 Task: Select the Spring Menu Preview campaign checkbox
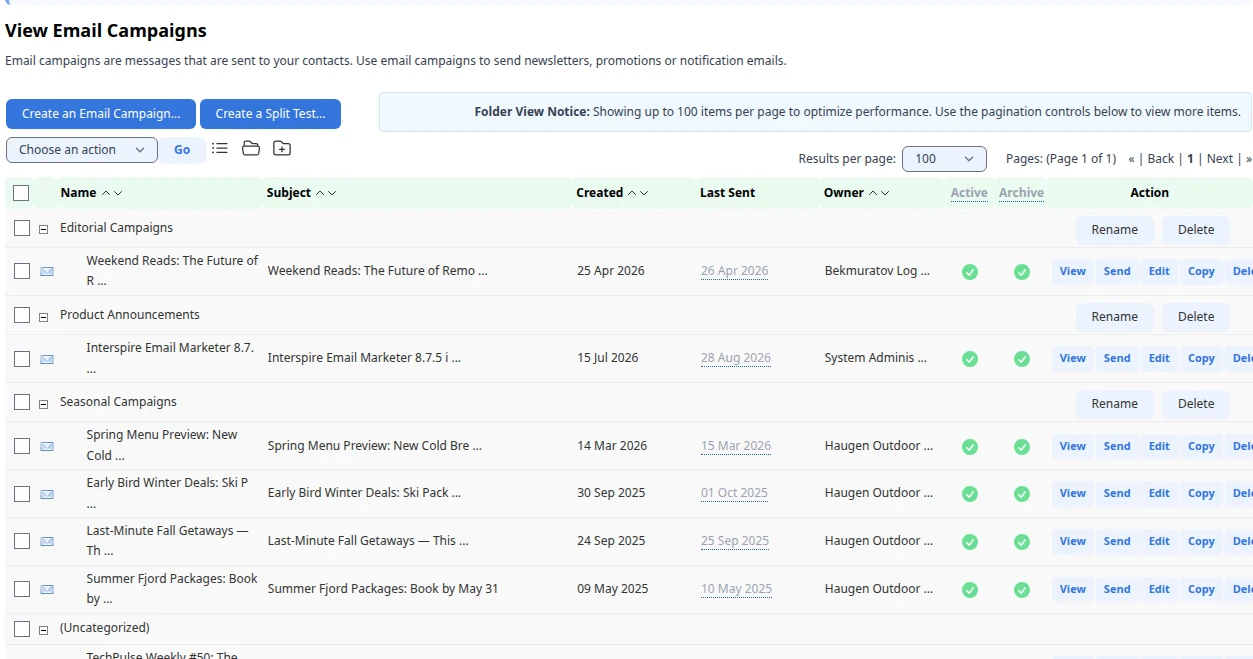22,445
